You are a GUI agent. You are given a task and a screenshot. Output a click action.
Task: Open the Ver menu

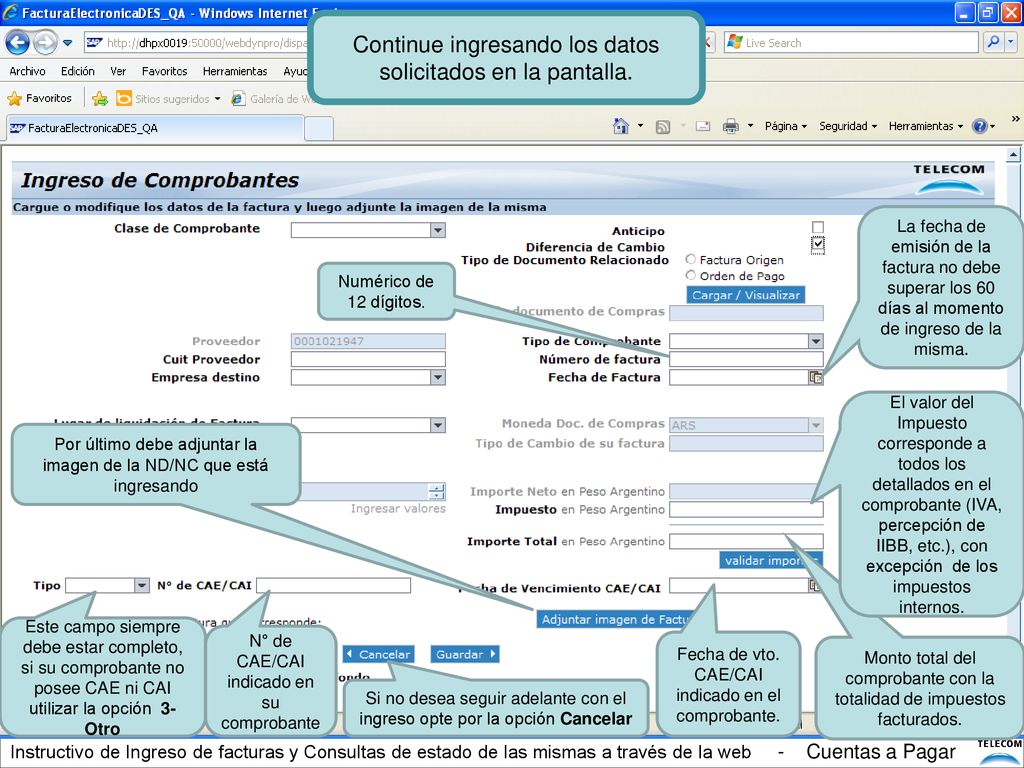(x=118, y=71)
